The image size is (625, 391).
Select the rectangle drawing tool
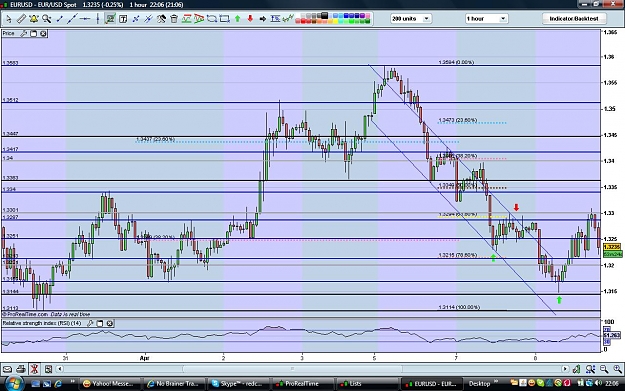click(224, 19)
